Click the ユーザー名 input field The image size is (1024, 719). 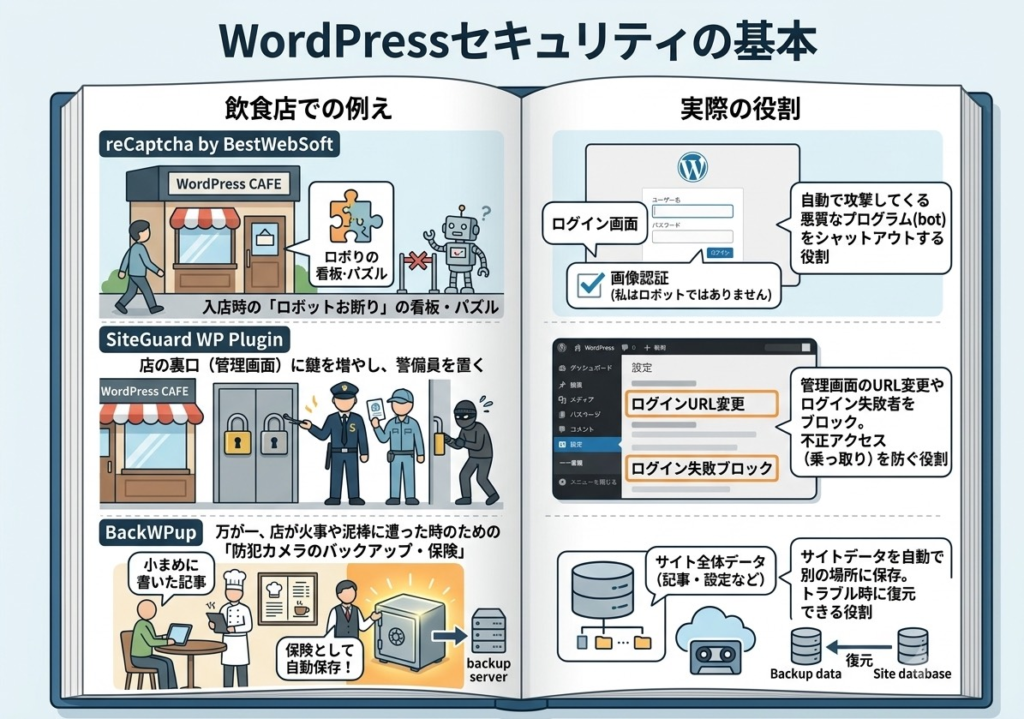[x=692, y=211]
